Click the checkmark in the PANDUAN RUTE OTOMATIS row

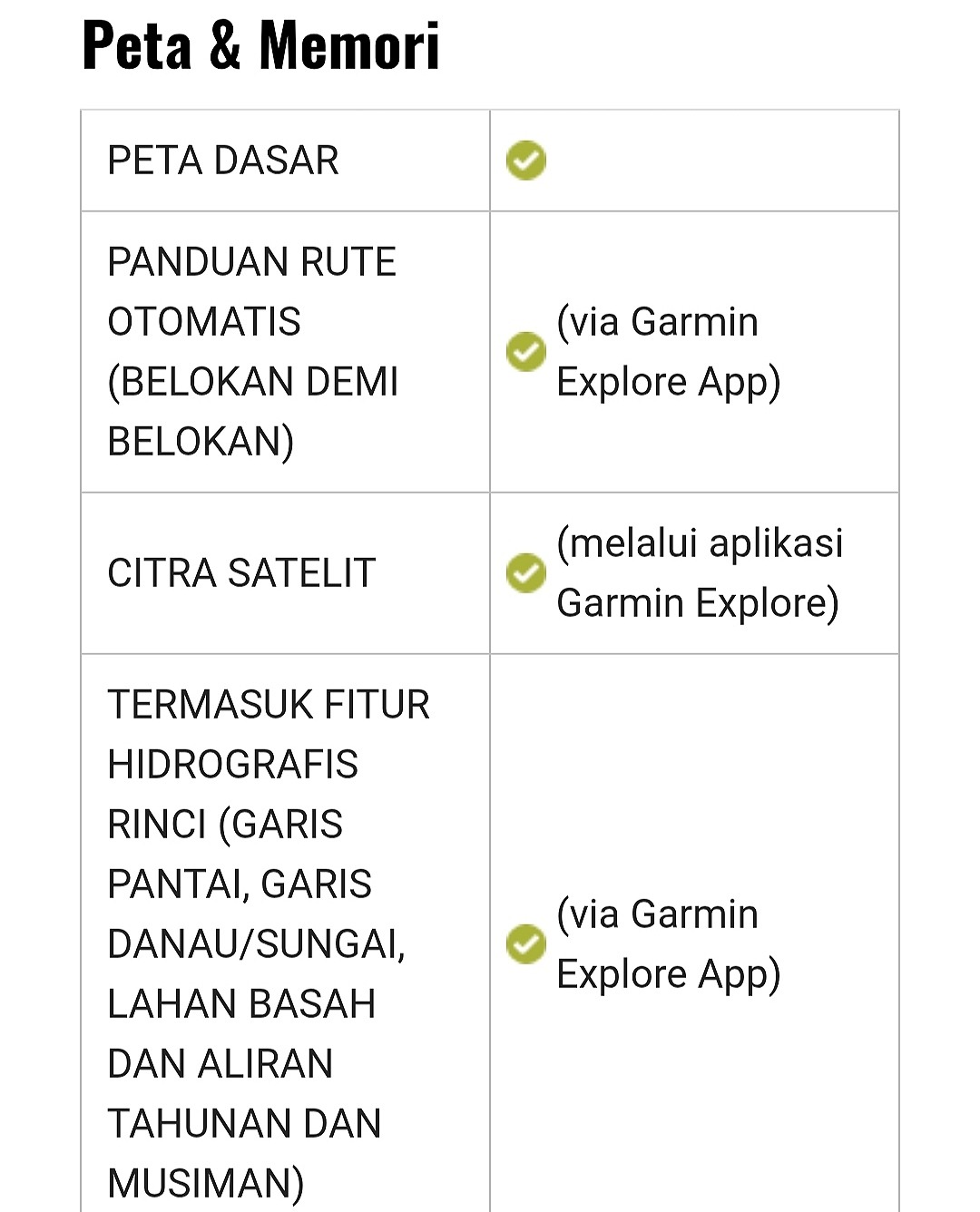coord(525,352)
